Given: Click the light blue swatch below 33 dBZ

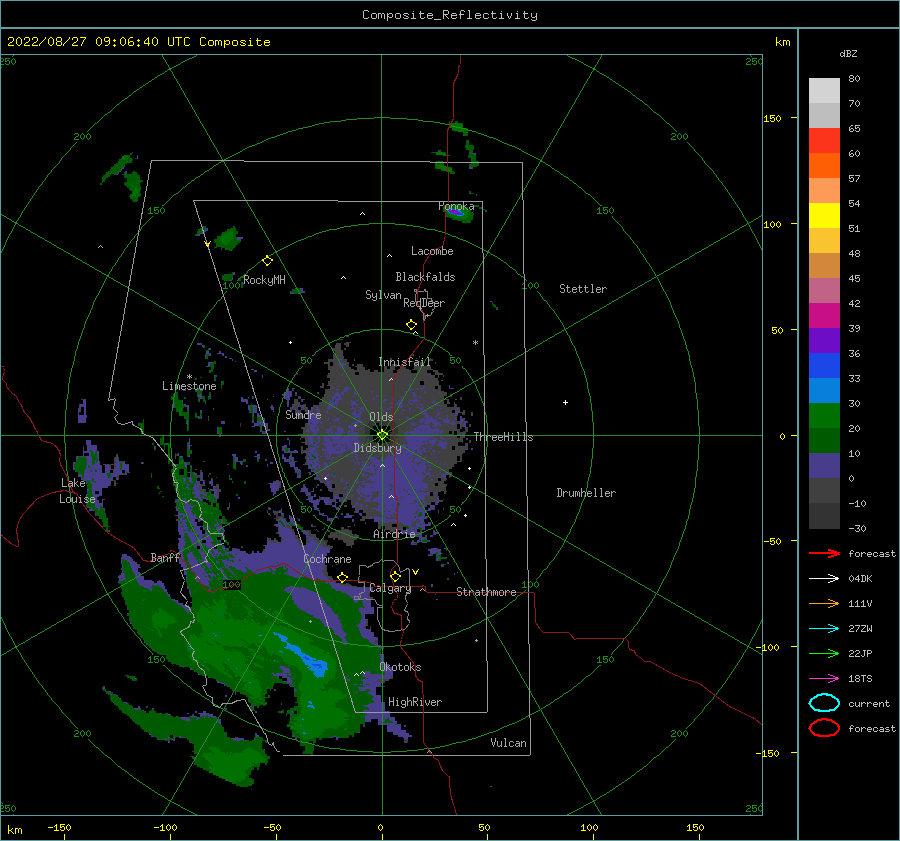Looking at the screenshot, I should click(824, 390).
